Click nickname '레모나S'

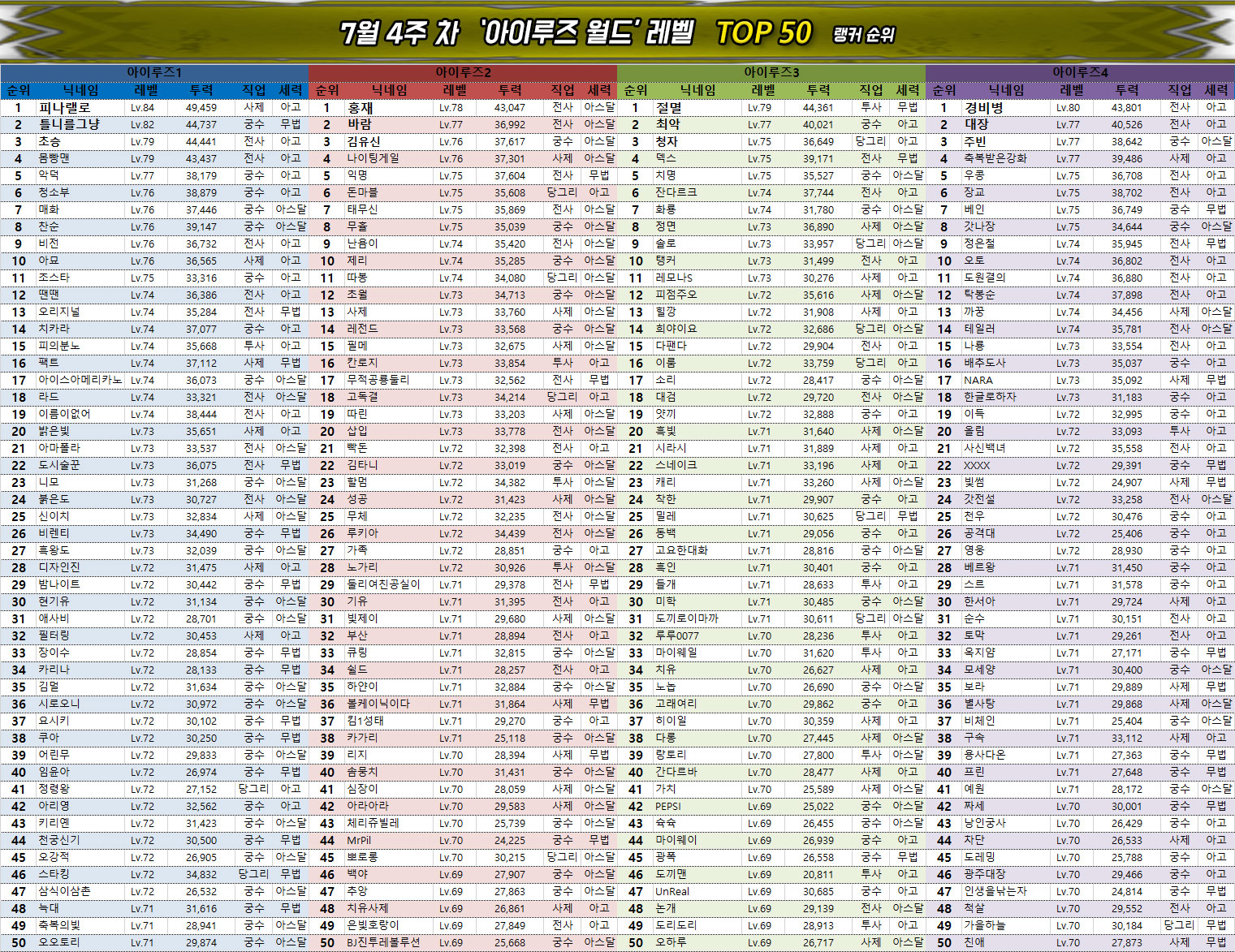675,278
